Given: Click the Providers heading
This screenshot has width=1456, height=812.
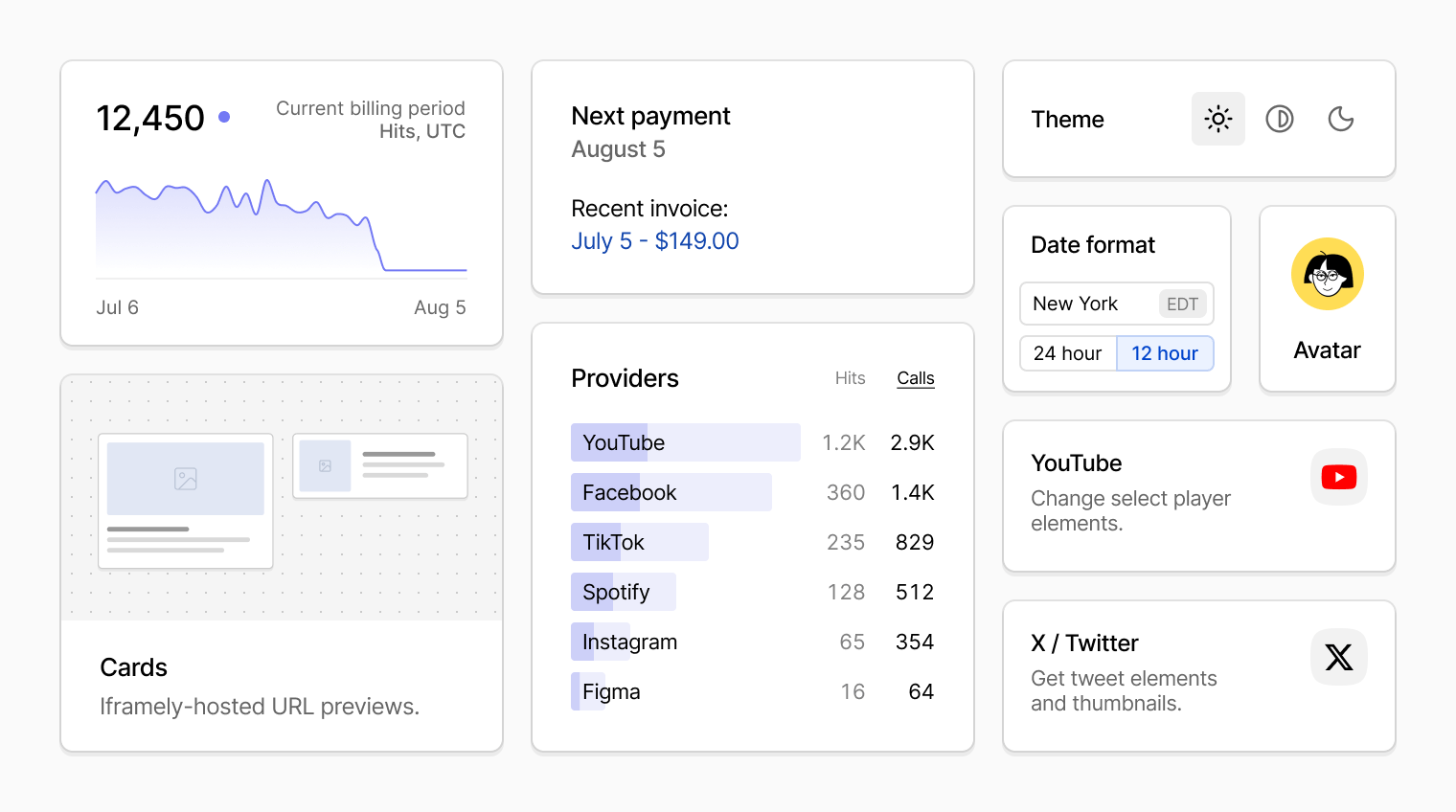Looking at the screenshot, I should (x=625, y=378).
